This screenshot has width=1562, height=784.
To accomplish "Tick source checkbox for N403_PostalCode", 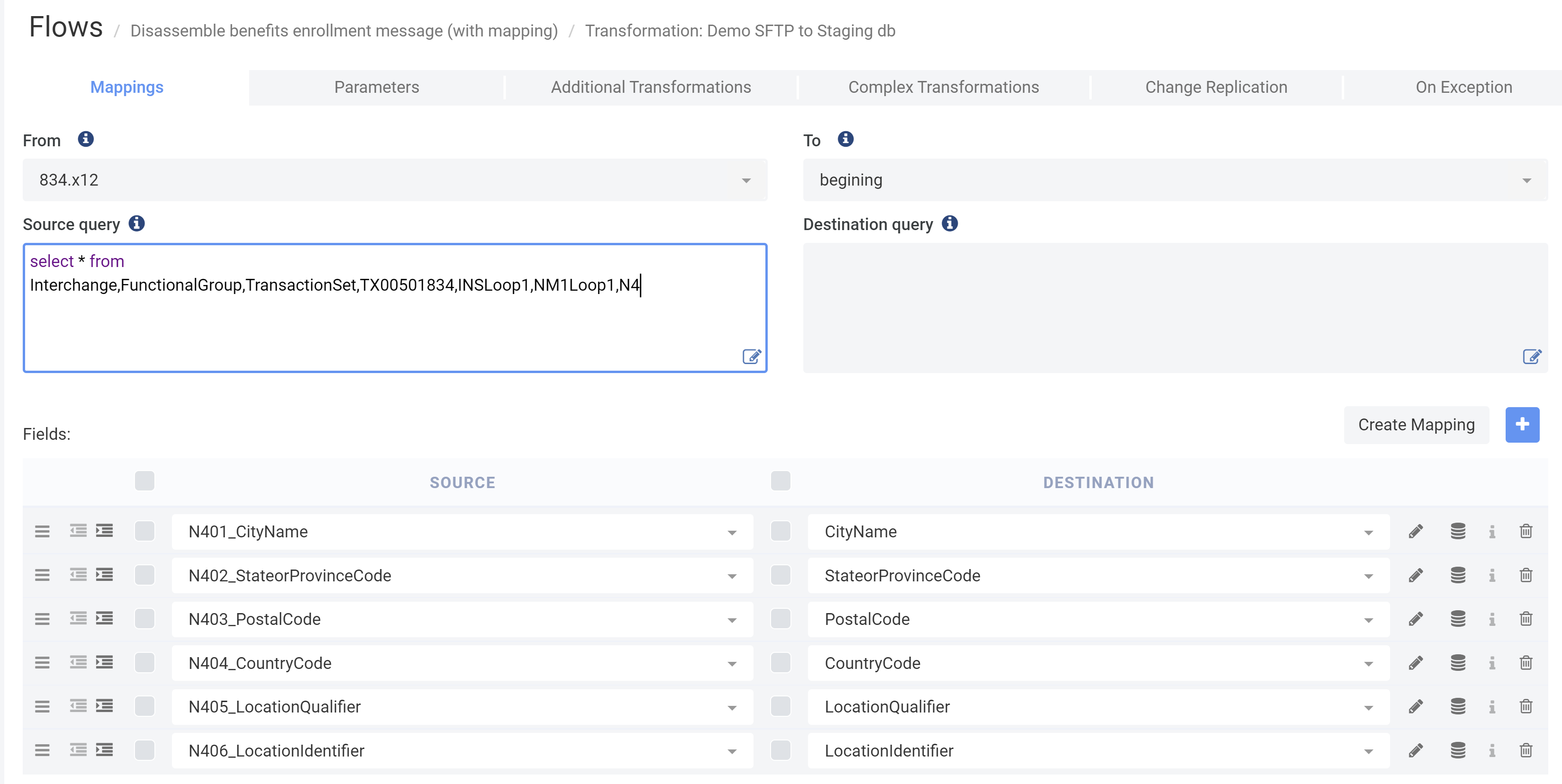I will [144, 619].
